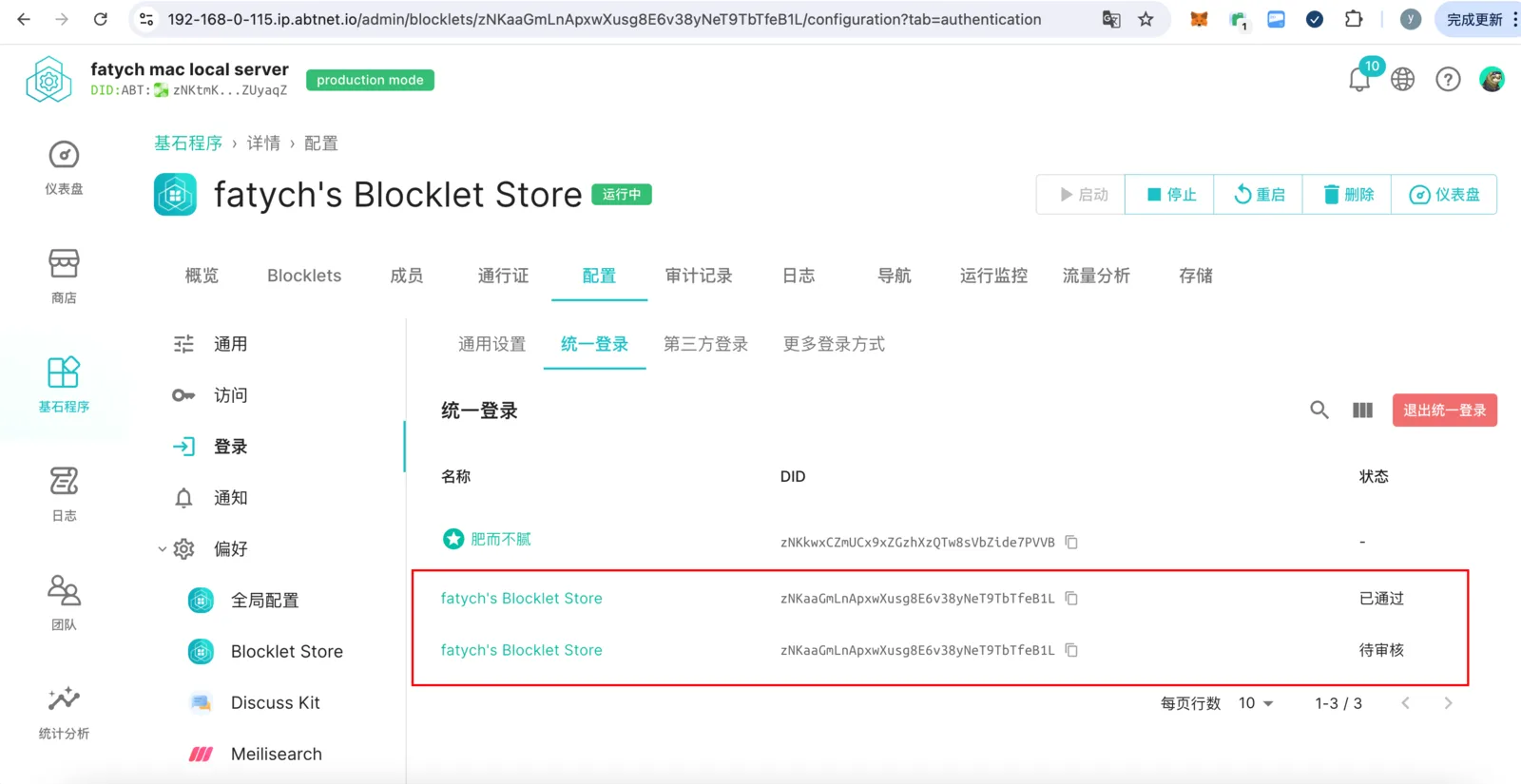1521x784 pixels.
Task: Switch to 成员 tab
Action: [407, 276]
